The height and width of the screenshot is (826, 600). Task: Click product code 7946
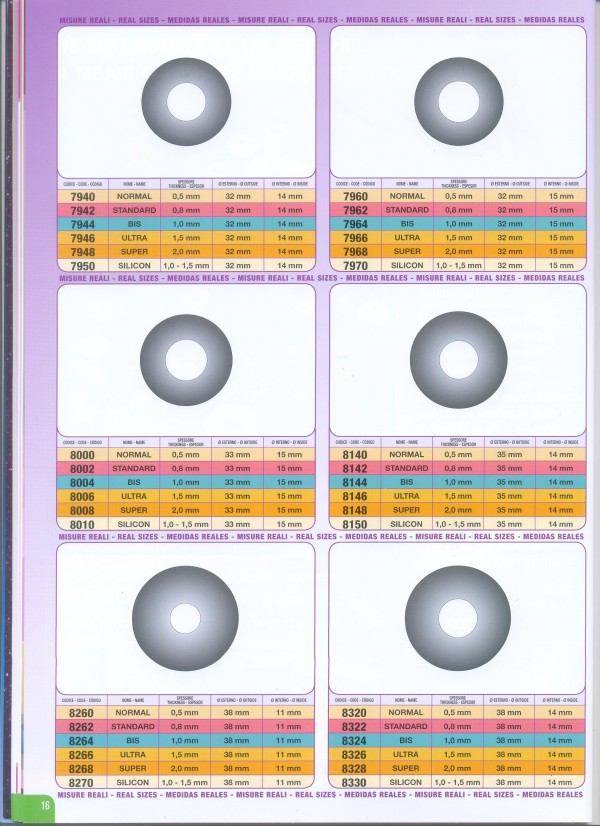[x=83, y=238]
